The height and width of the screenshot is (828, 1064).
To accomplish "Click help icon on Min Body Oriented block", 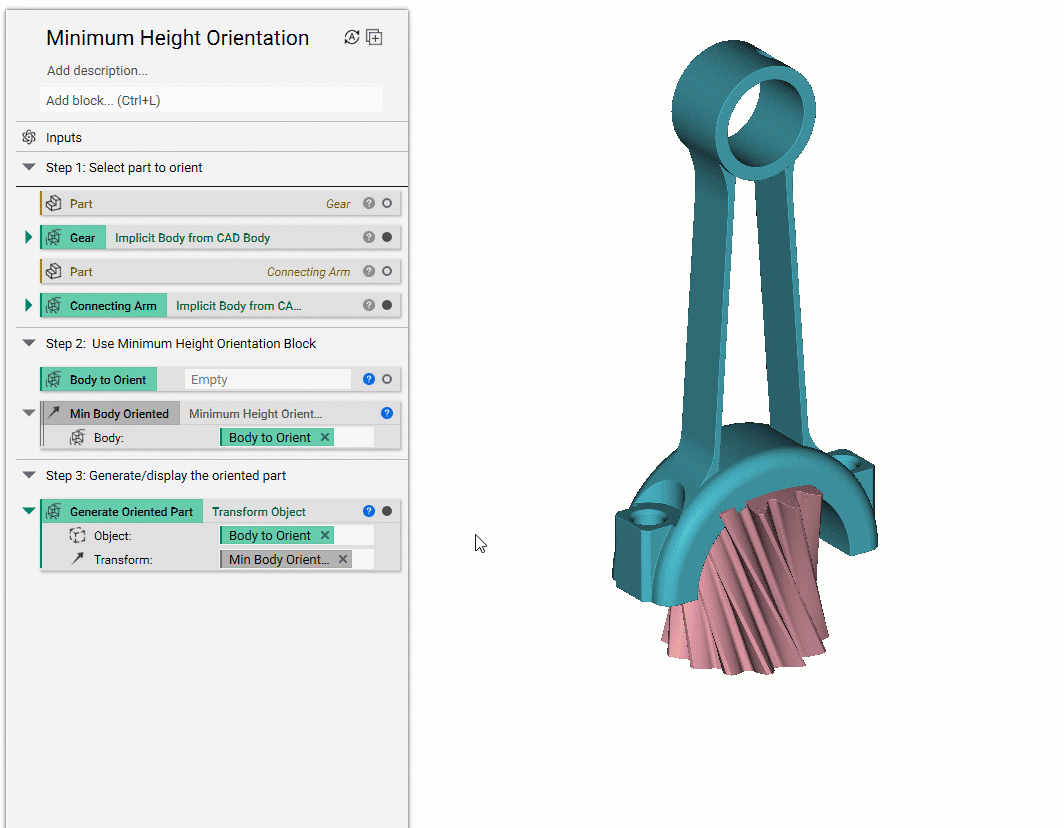I will [387, 413].
